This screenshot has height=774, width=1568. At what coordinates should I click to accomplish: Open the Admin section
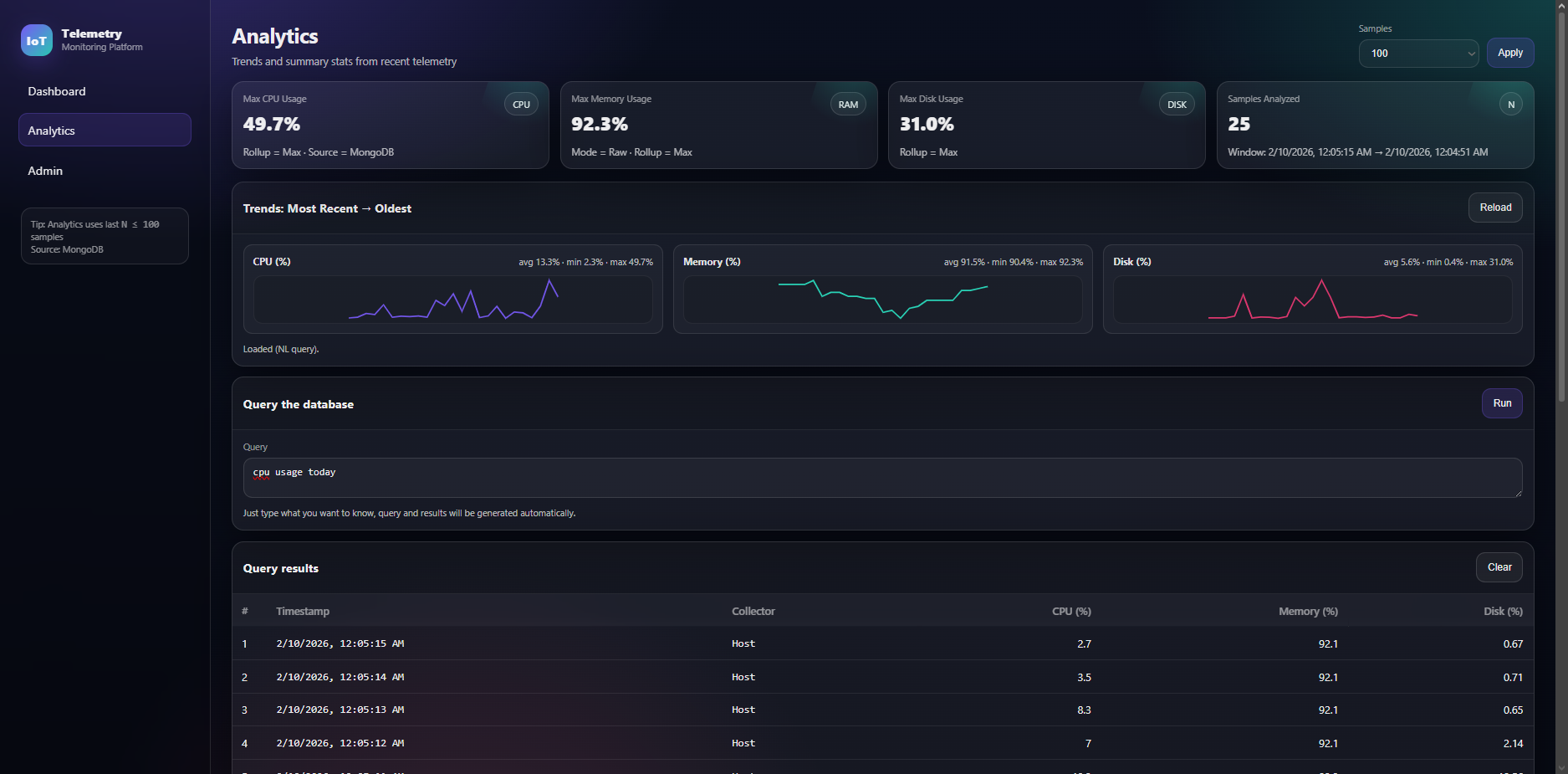44,170
